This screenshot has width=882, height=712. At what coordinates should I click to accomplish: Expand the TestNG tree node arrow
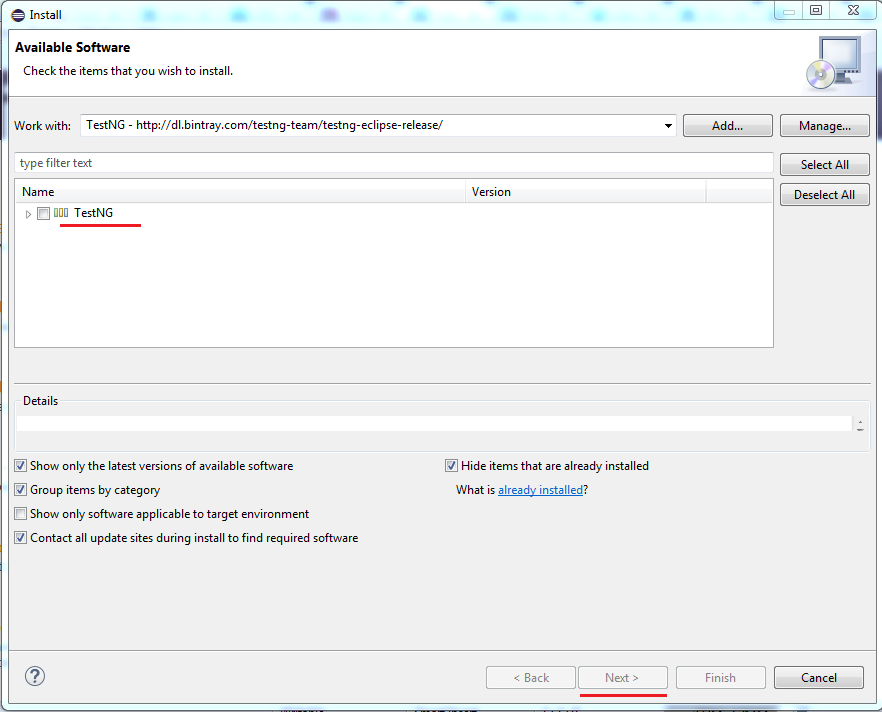[28, 214]
